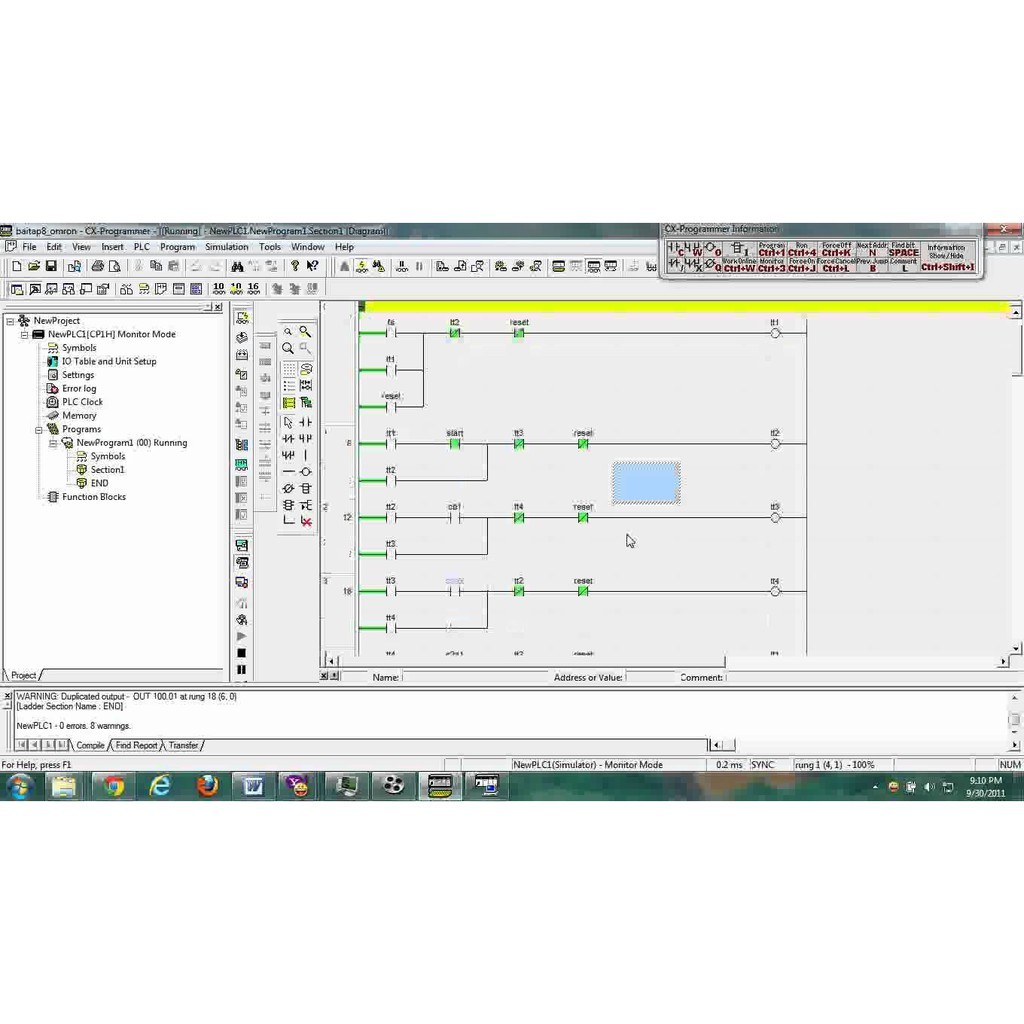Click the ladder diagram right scroll arrow

click(1004, 661)
